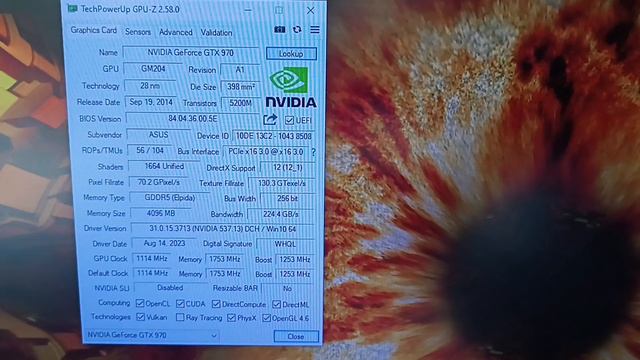Click the Revision value A1
The image size is (640, 360).
click(240, 69)
